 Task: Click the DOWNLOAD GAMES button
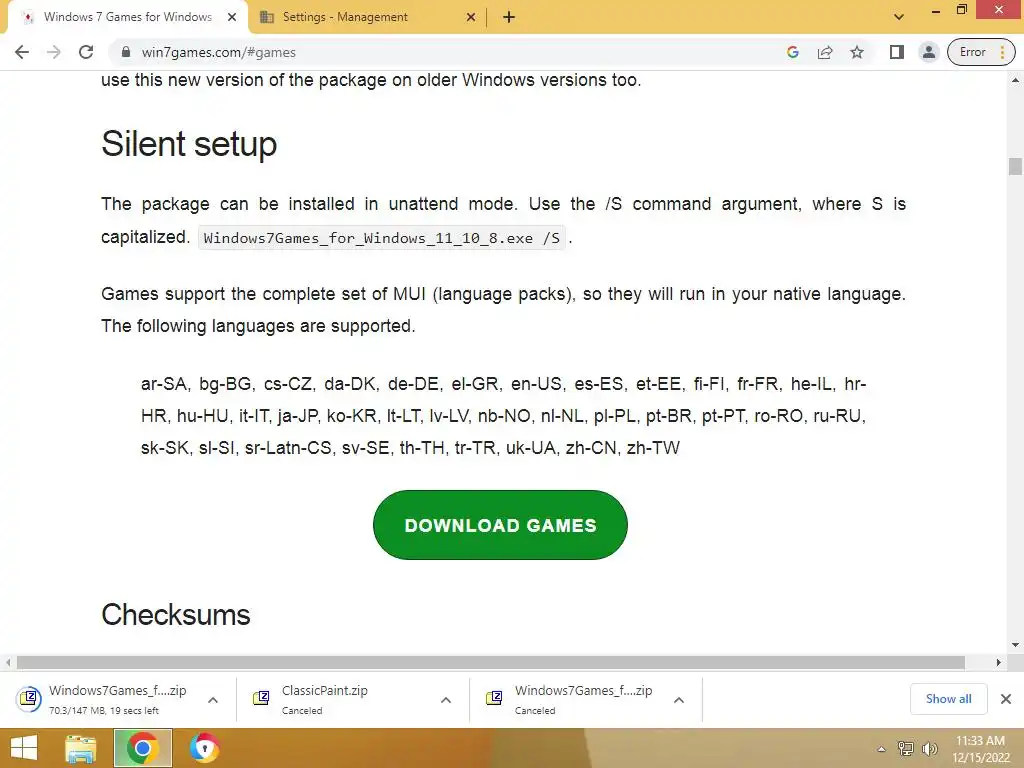click(500, 525)
